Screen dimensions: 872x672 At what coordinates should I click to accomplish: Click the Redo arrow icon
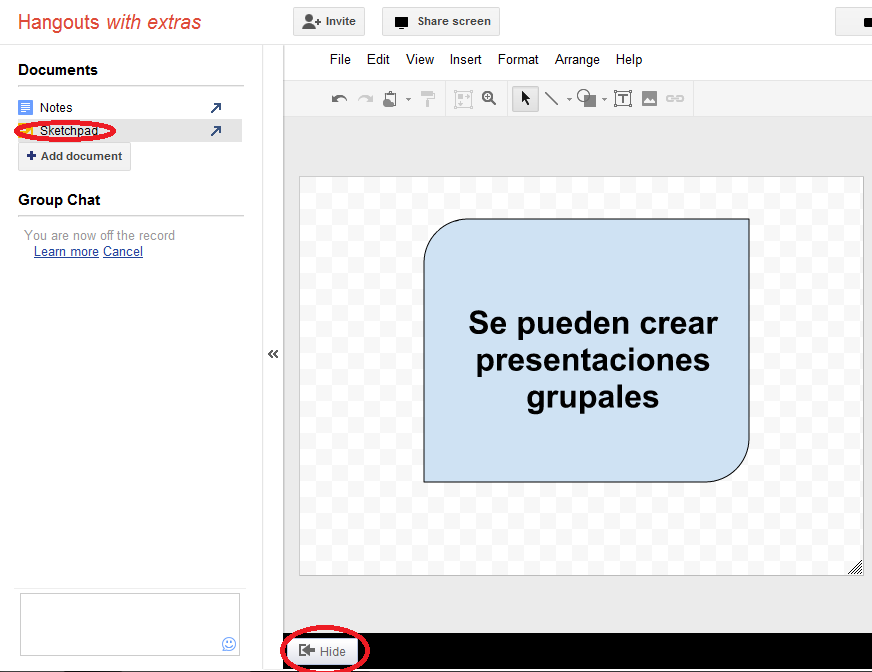pos(365,99)
